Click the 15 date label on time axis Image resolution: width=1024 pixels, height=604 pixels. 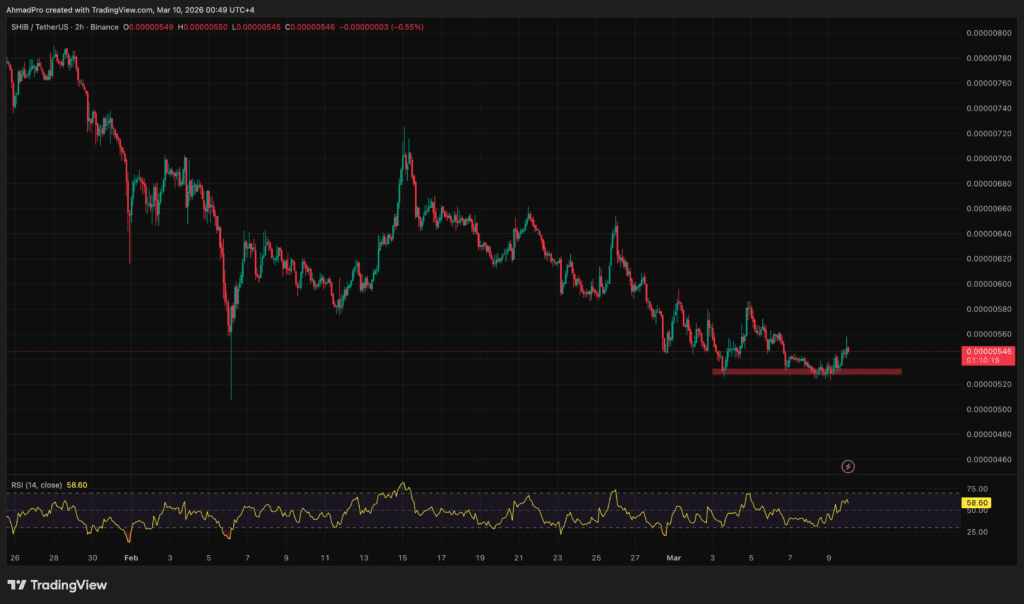pyautogui.click(x=402, y=556)
